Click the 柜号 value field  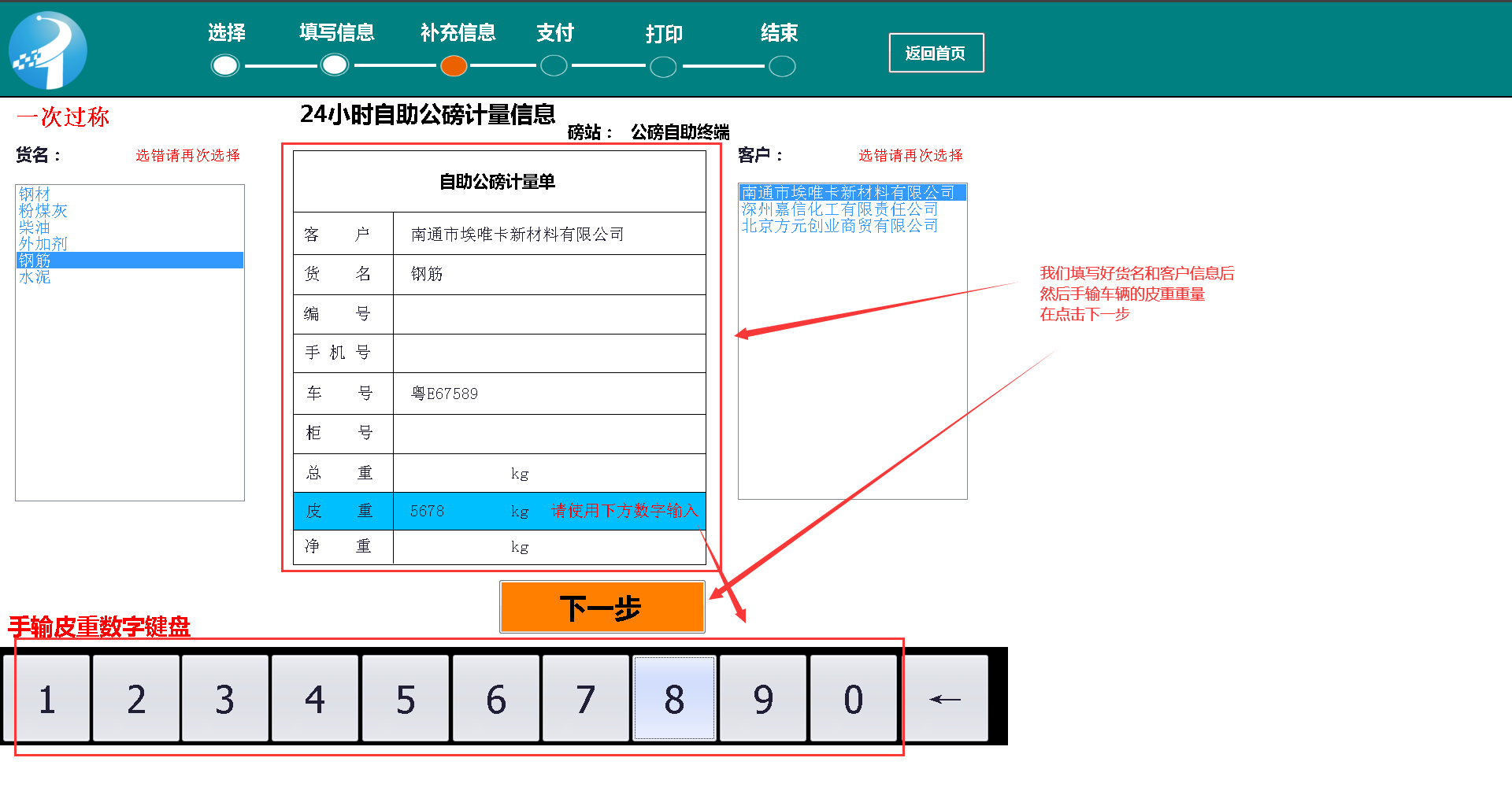549,434
